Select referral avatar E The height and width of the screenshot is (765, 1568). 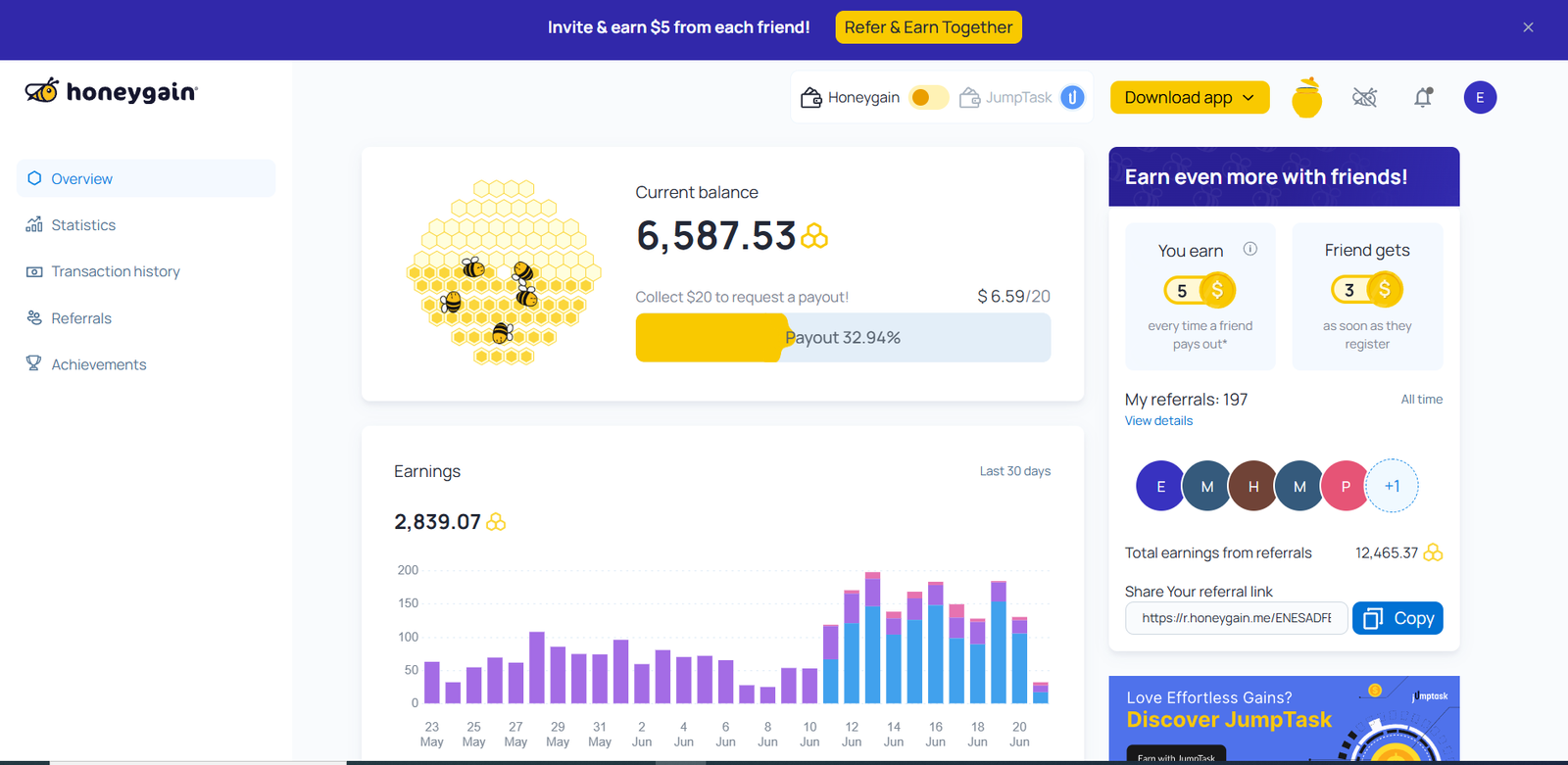click(1161, 486)
